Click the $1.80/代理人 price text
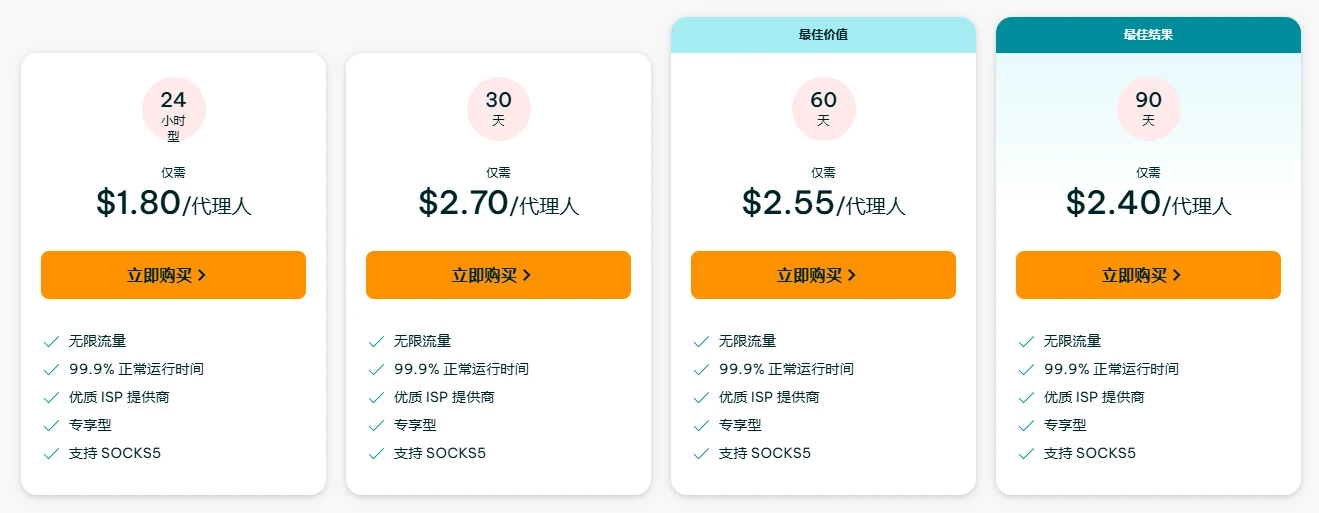 [173, 203]
